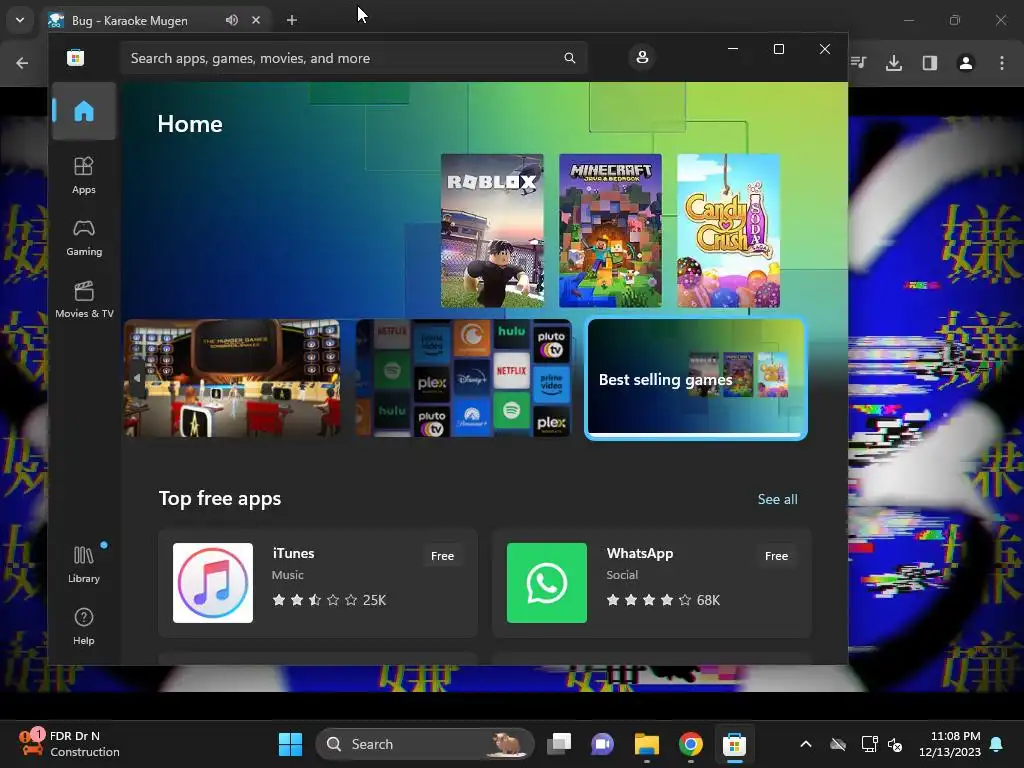This screenshot has width=1024, height=768.
Task: Open the Home section in Microsoft Store sidebar
Action: (84, 111)
